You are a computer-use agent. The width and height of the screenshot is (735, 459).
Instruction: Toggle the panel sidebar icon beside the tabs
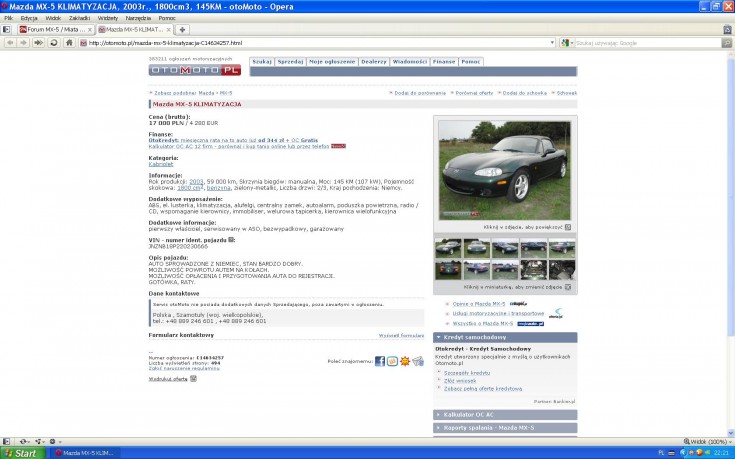6,30
